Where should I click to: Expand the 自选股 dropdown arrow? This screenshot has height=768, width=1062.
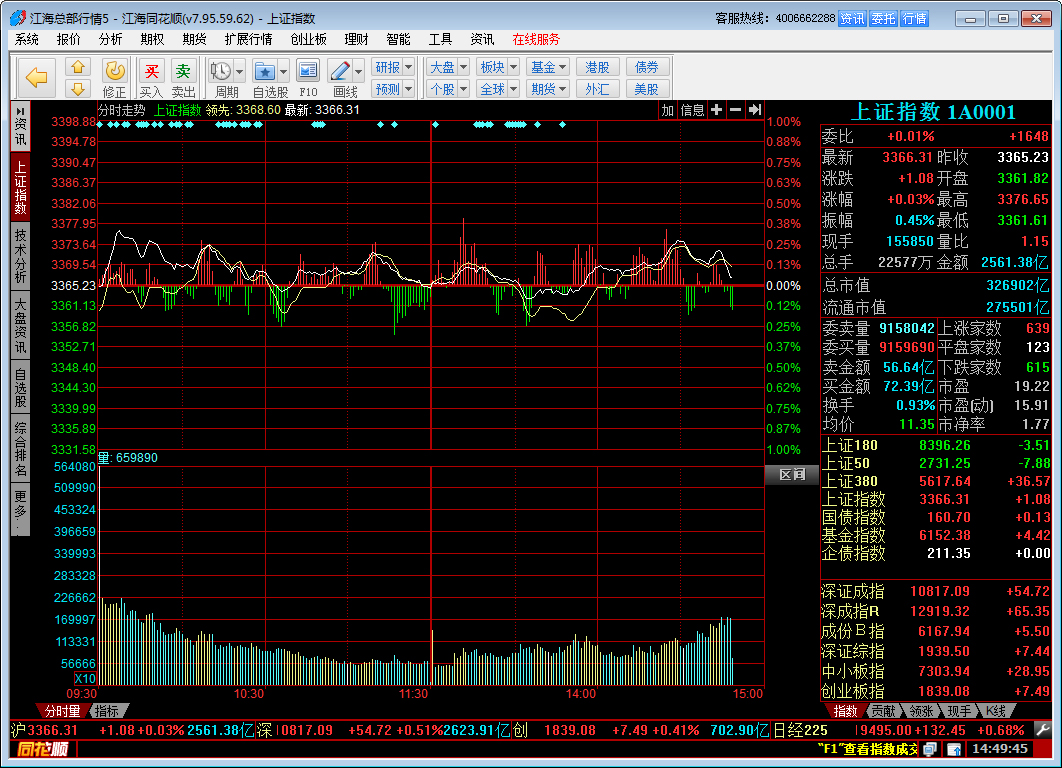[283, 71]
